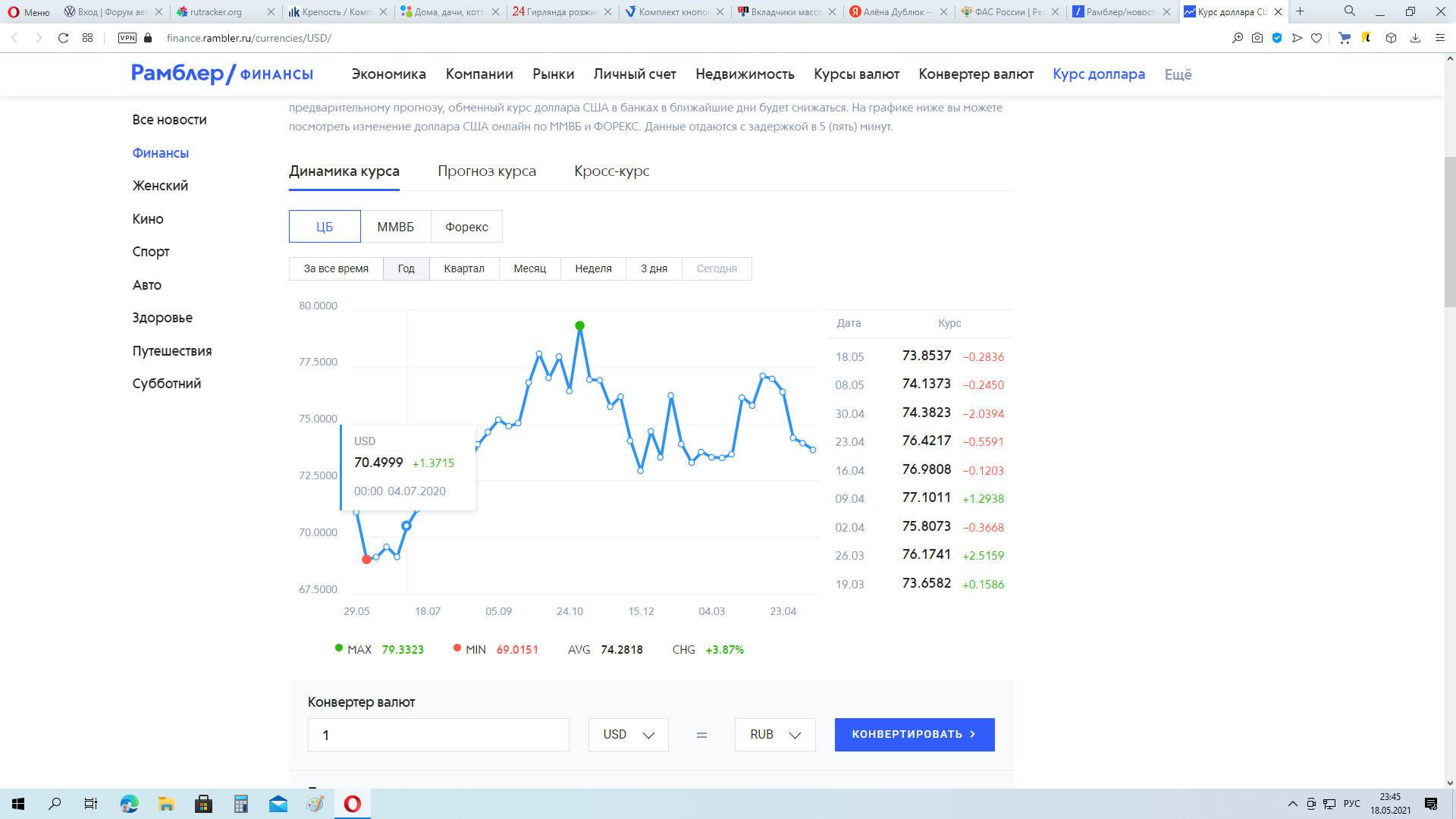This screenshot has height=819, width=1456.
Task: Close the Алёна Дублюк browser tab
Action: pyautogui.click(x=944, y=12)
